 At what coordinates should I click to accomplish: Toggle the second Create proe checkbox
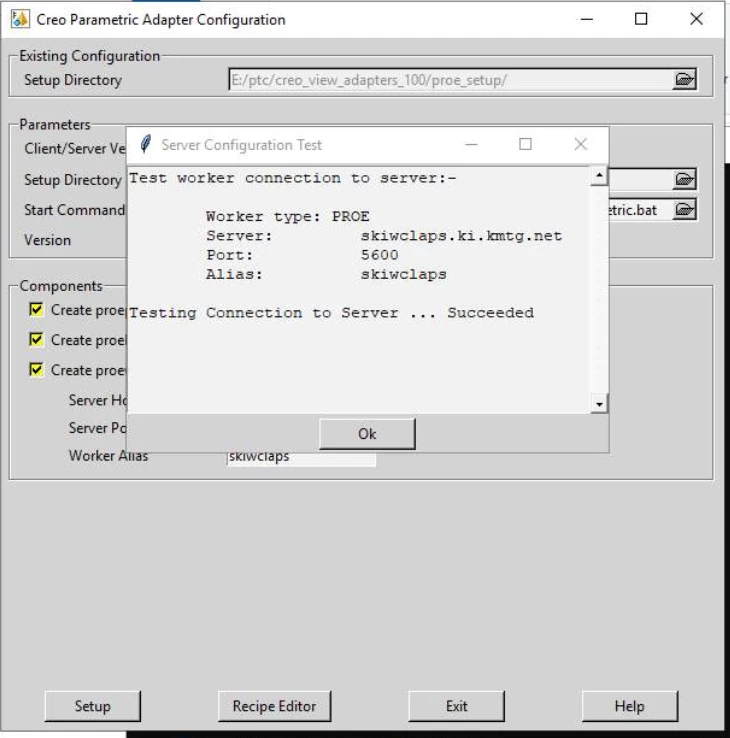[x=36, y=339]
